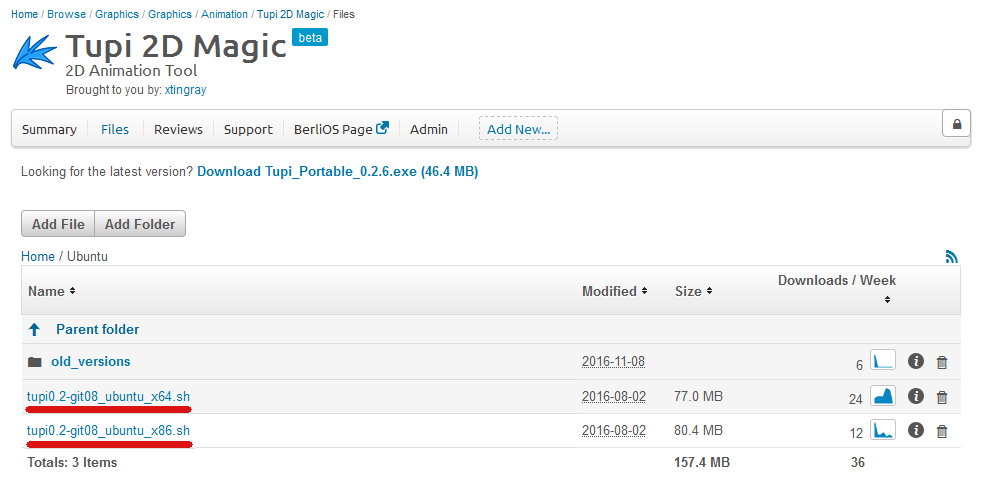Open the RSS feed icon
This screenshot has width=987, height=482.
click(x=951, y=257)
